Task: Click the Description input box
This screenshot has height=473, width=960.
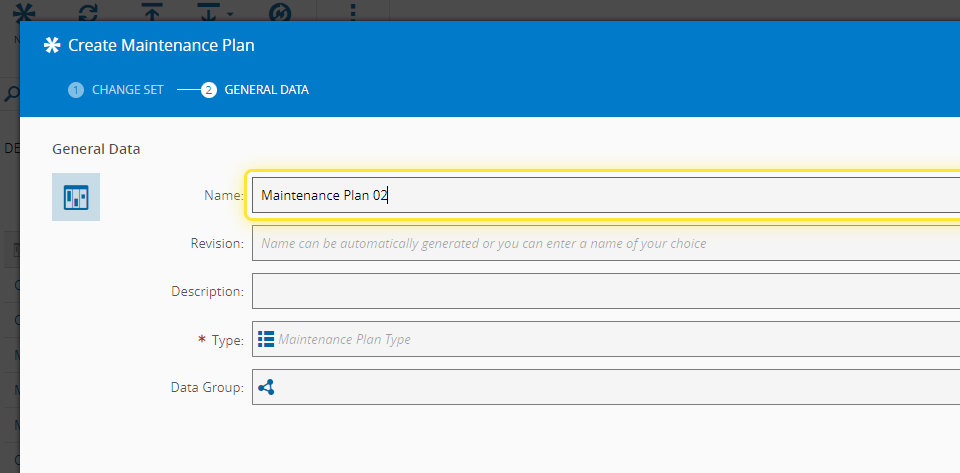Action: 600,291
